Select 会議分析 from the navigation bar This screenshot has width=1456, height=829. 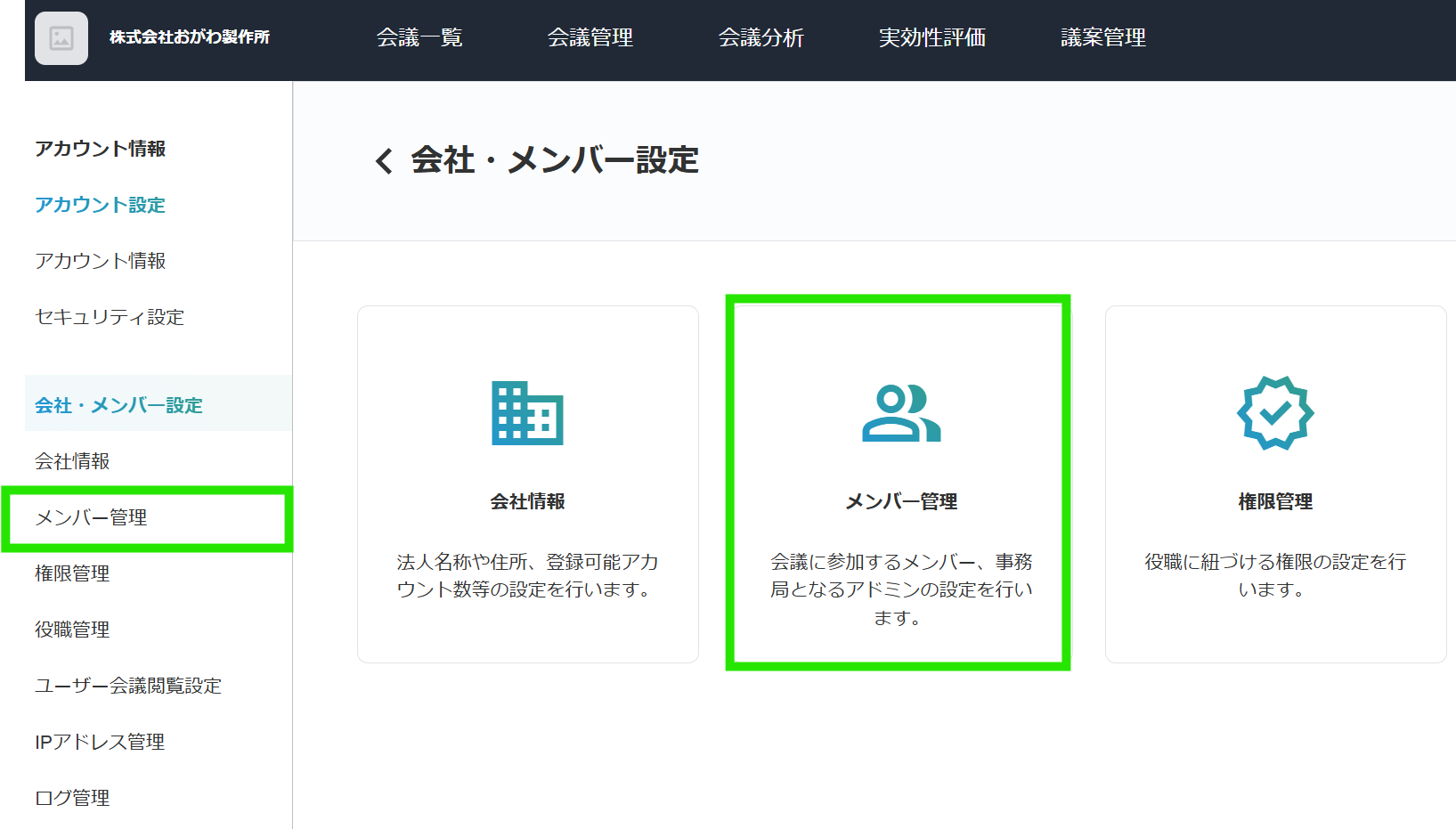click(761, 38)
